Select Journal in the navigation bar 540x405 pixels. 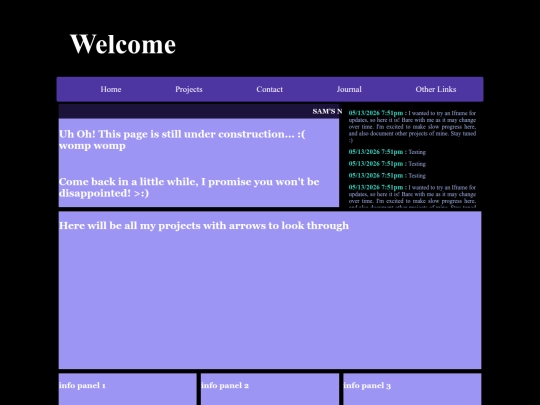[349, 90]
